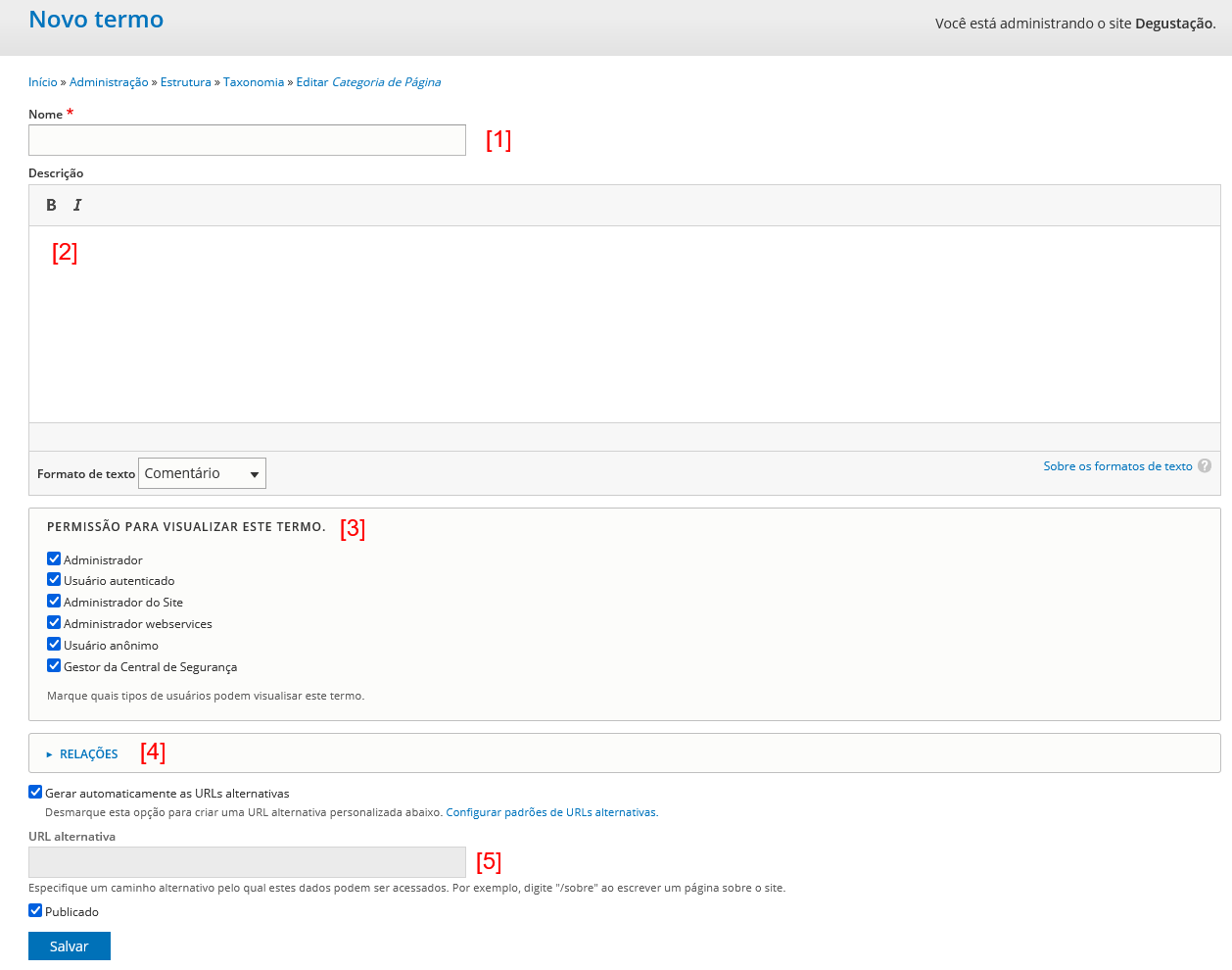Click the Permissão para visualizar este termo heading
This screenshot has width=1232, height=970.
186,527
